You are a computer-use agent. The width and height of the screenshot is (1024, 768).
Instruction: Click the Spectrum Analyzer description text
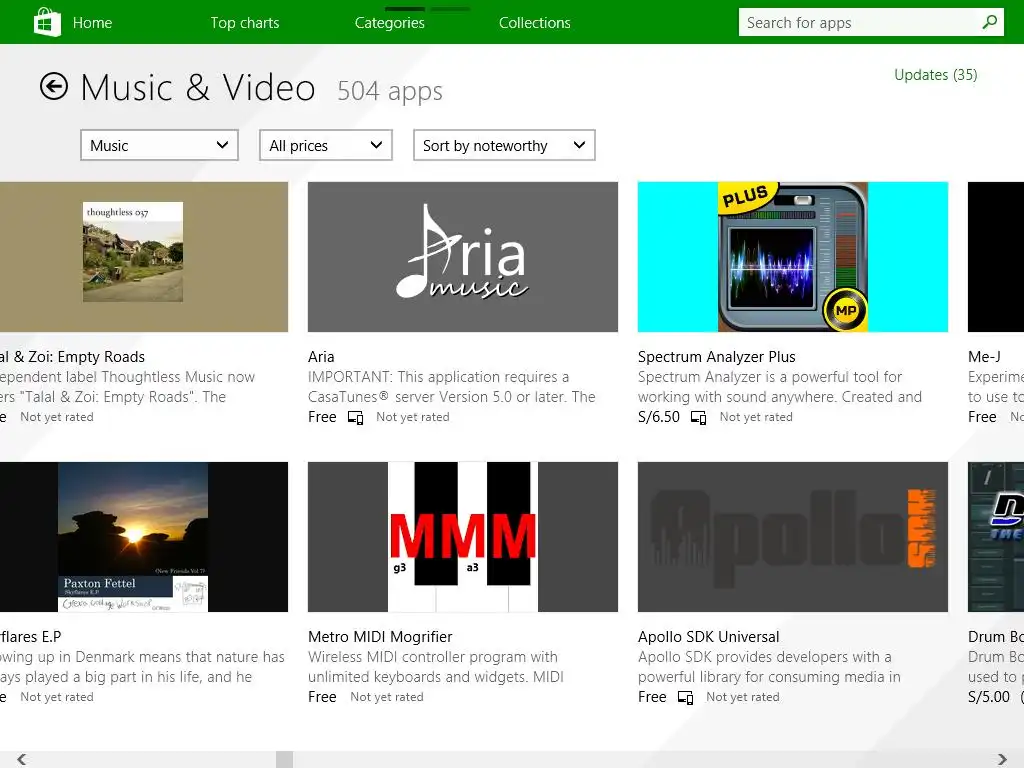pos(780,387)
